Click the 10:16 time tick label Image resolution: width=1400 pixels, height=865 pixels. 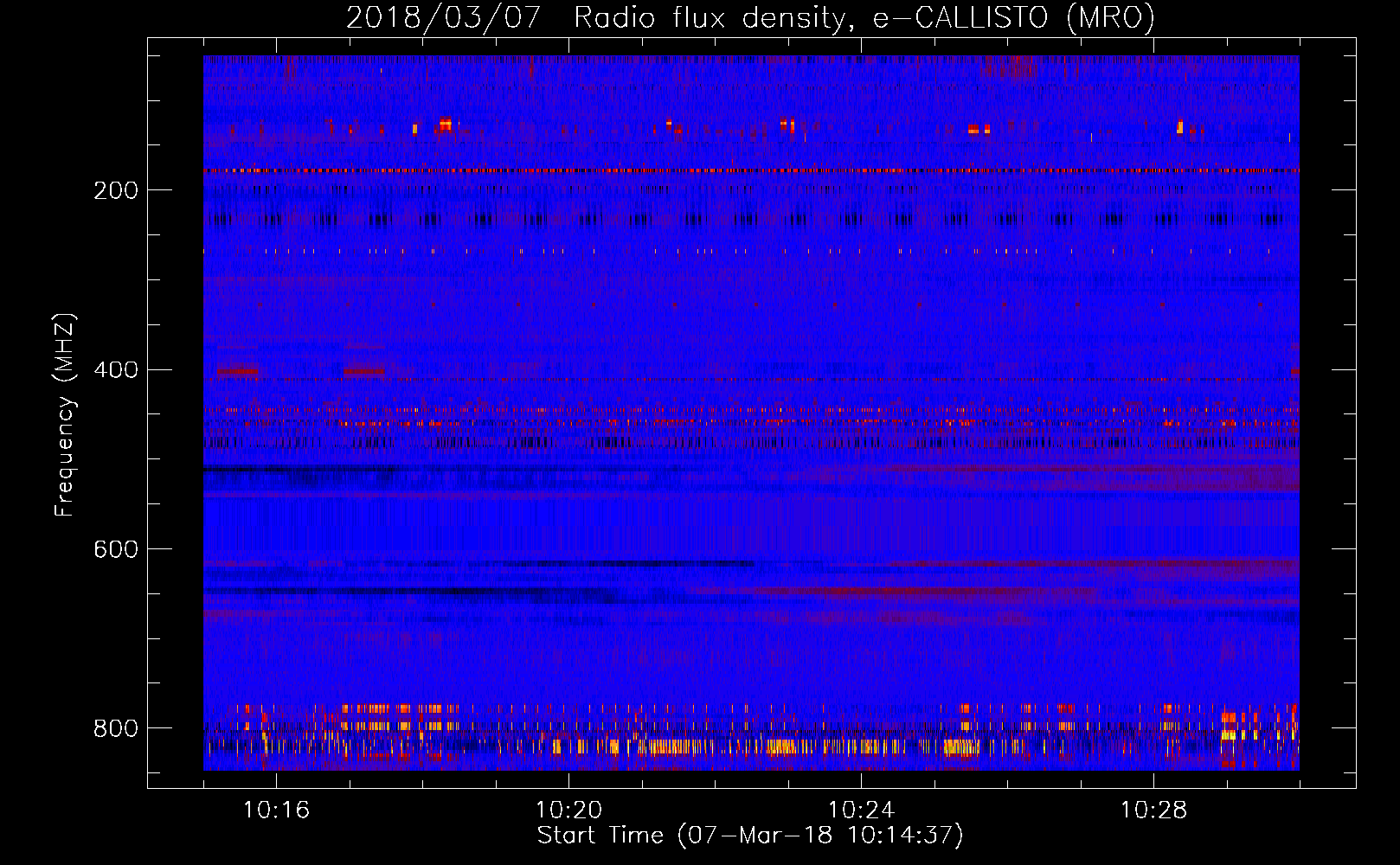[277, 811]
